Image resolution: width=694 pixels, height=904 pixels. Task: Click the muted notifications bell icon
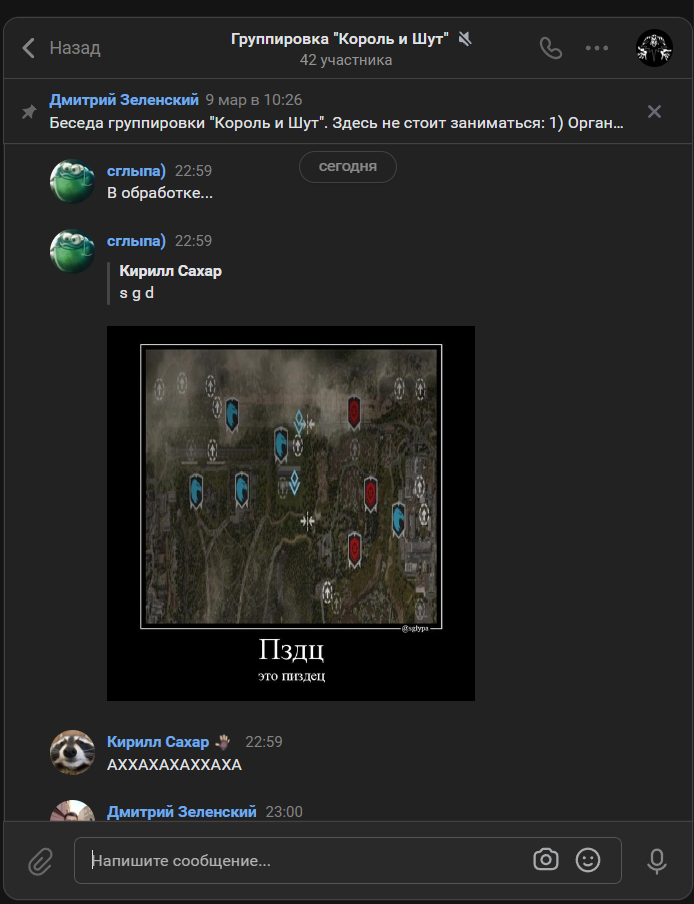click(x=465, y=39)
